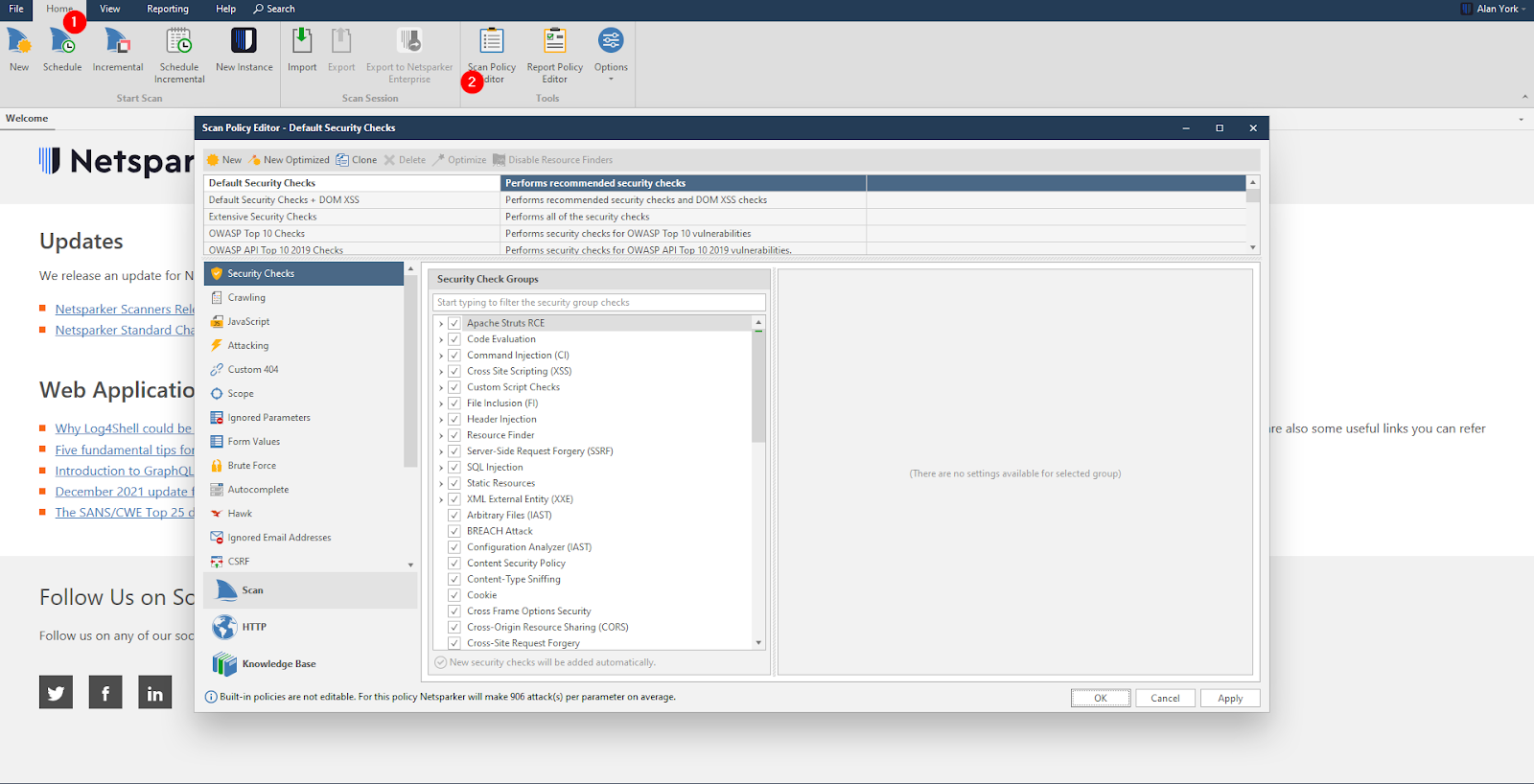This screenshot has width=1534, height=784.
Task: Open Form Values section
Action: pos(304,442)
